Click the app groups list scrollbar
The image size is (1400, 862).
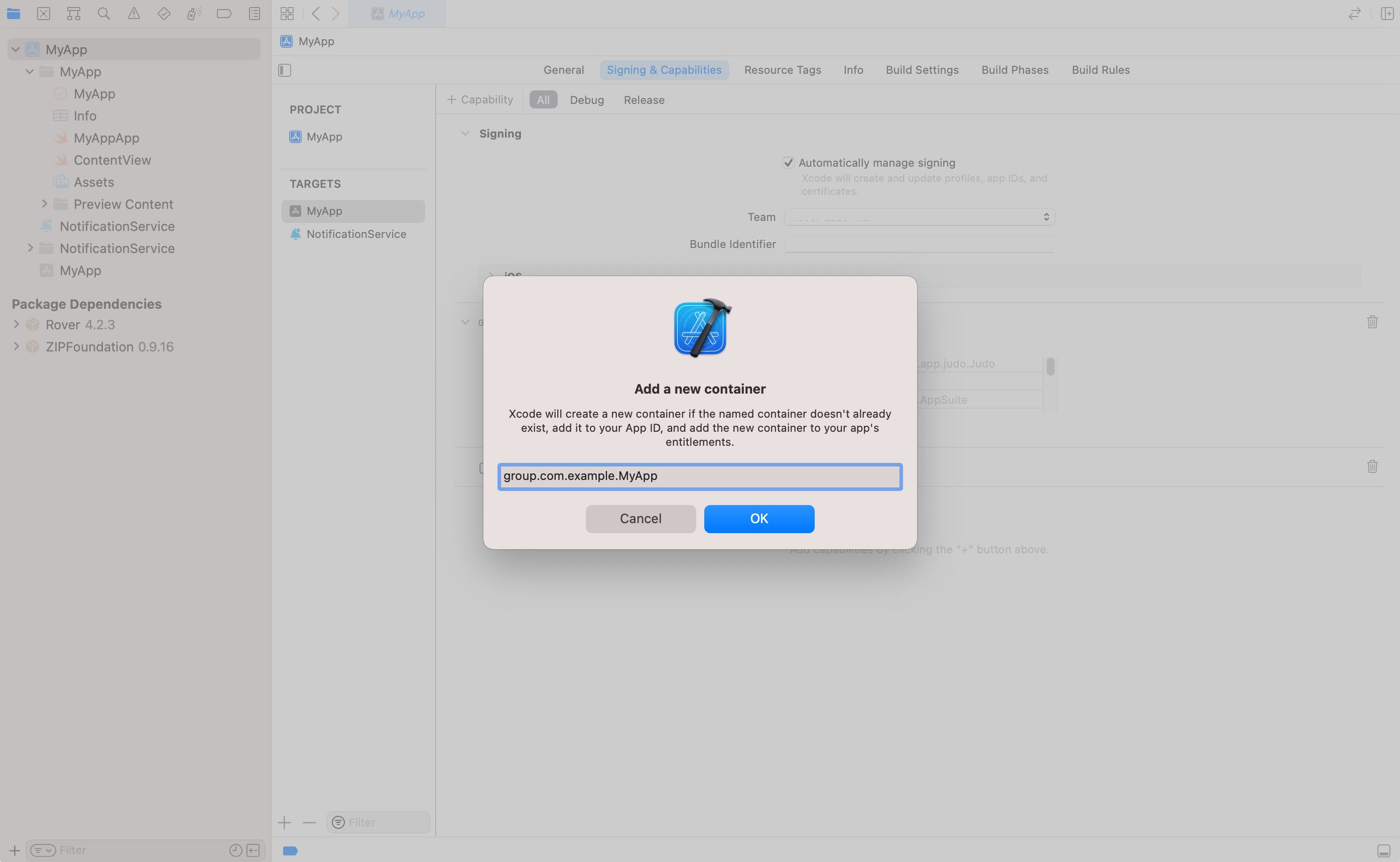(1050, 366)
